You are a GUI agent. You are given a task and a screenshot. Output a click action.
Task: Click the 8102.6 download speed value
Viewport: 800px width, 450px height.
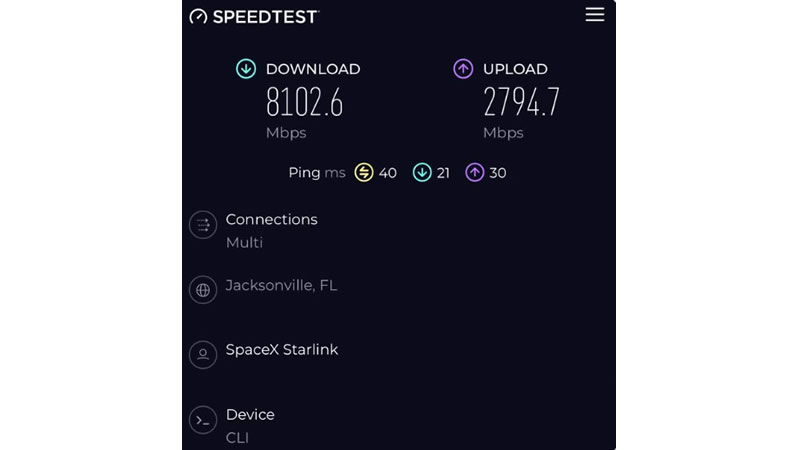304,102
